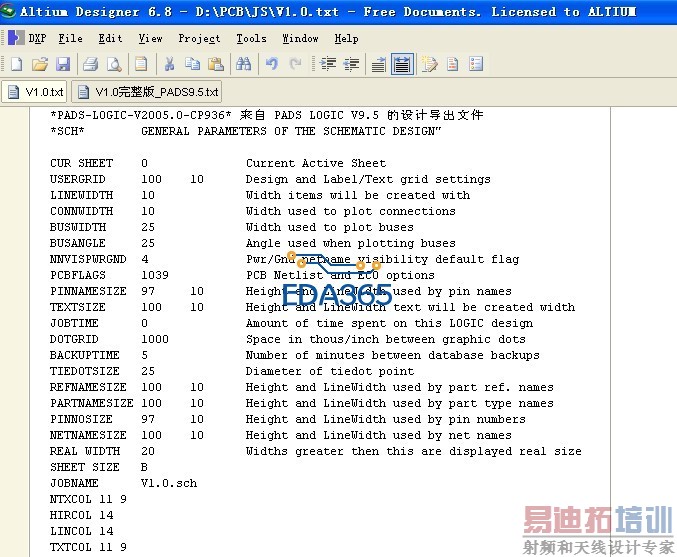Open a file with the folder icon

click(40, 64)
